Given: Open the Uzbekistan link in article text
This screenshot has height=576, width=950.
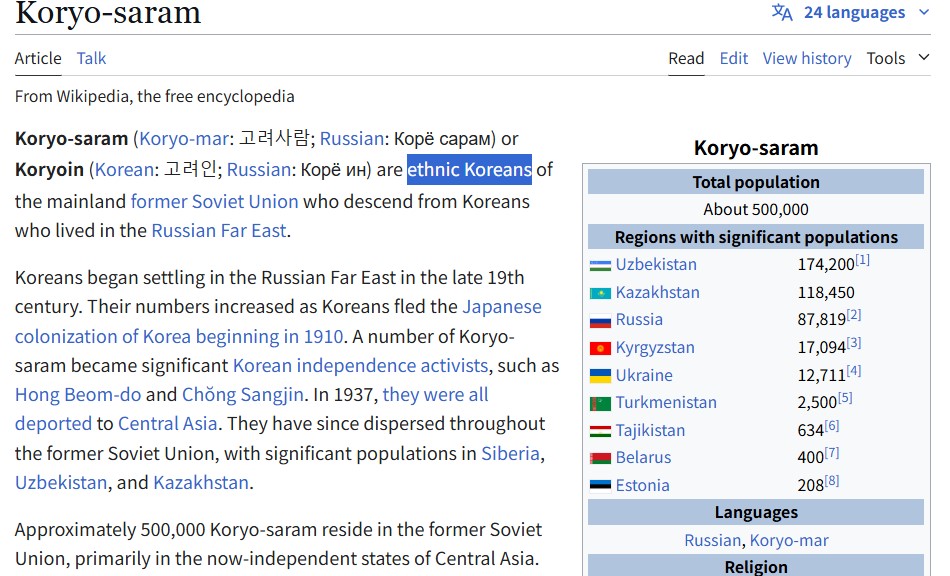Looking at the screenshot, I should 61,483.
